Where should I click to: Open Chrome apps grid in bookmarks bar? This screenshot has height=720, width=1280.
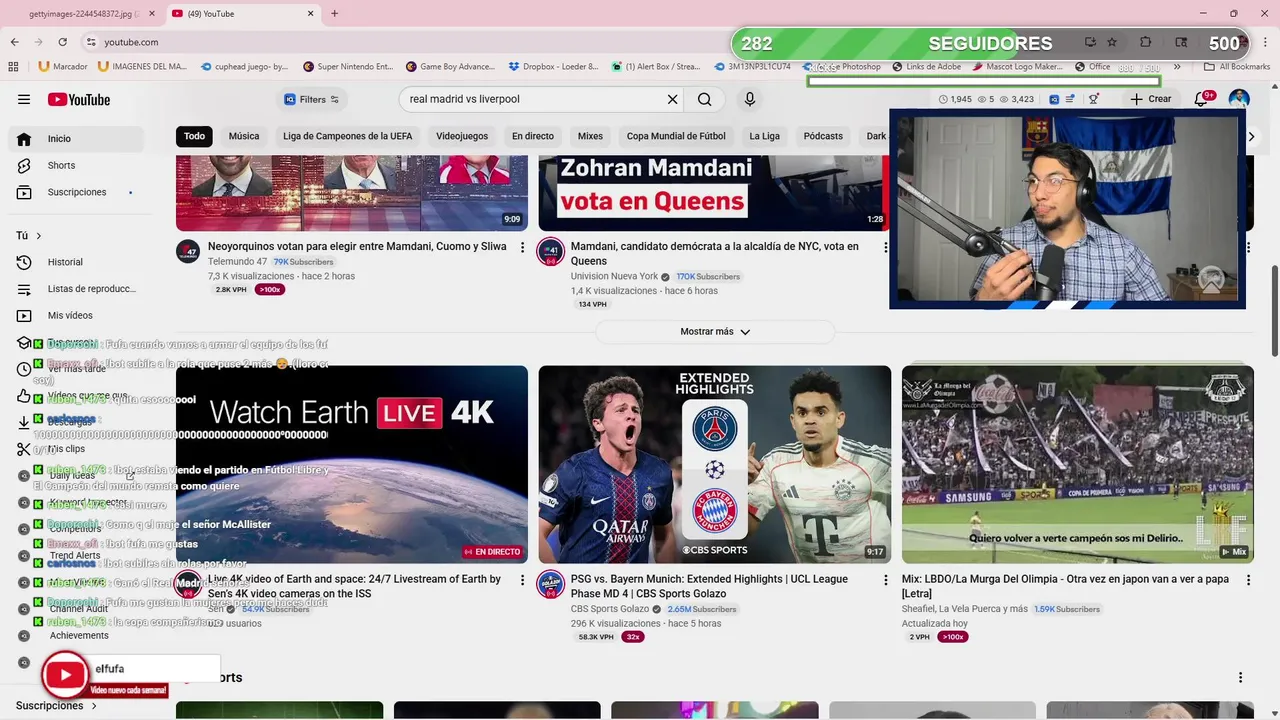tap(14, 67)
